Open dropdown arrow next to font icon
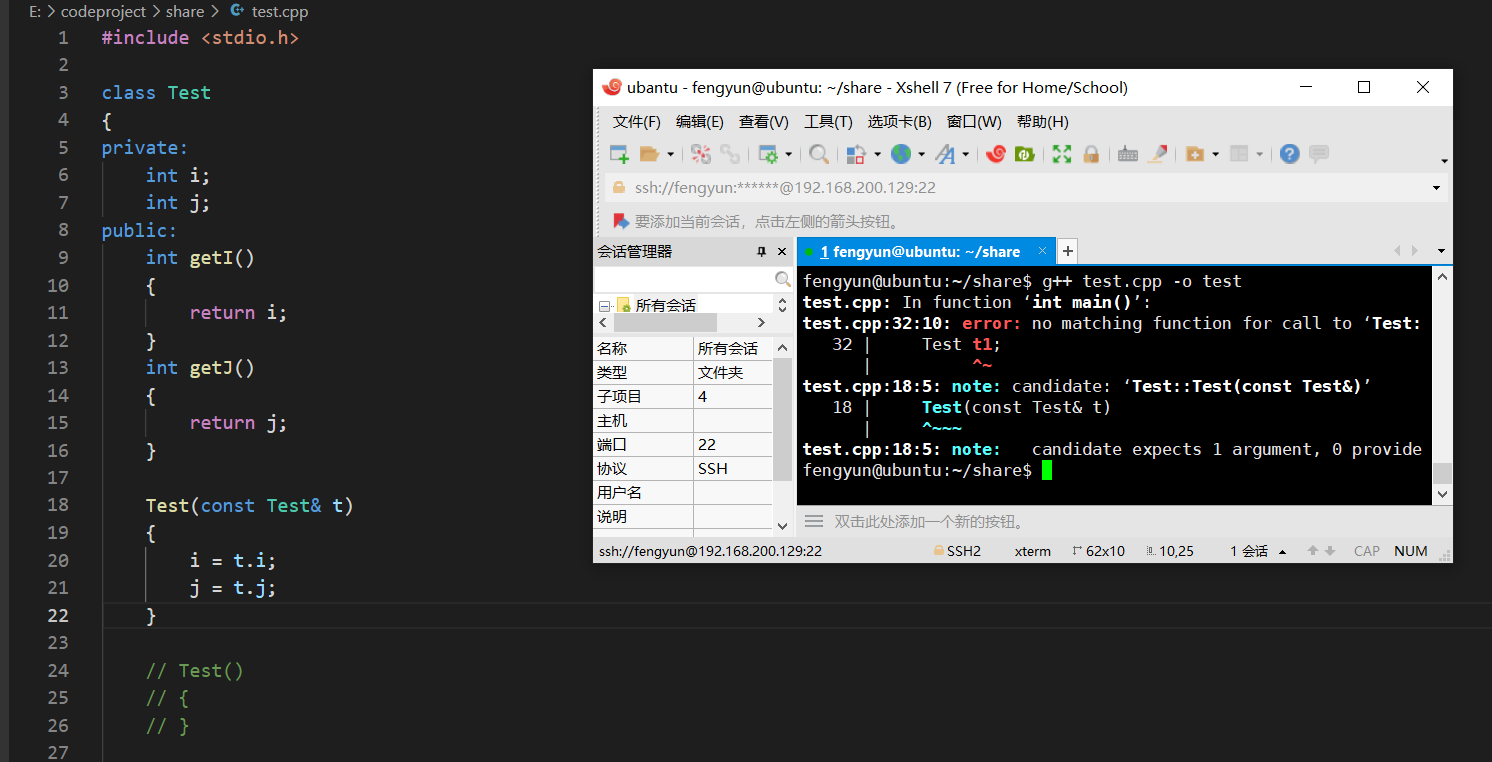The image size is (1492, 762). pyautogui.click(x=965, y=154)
